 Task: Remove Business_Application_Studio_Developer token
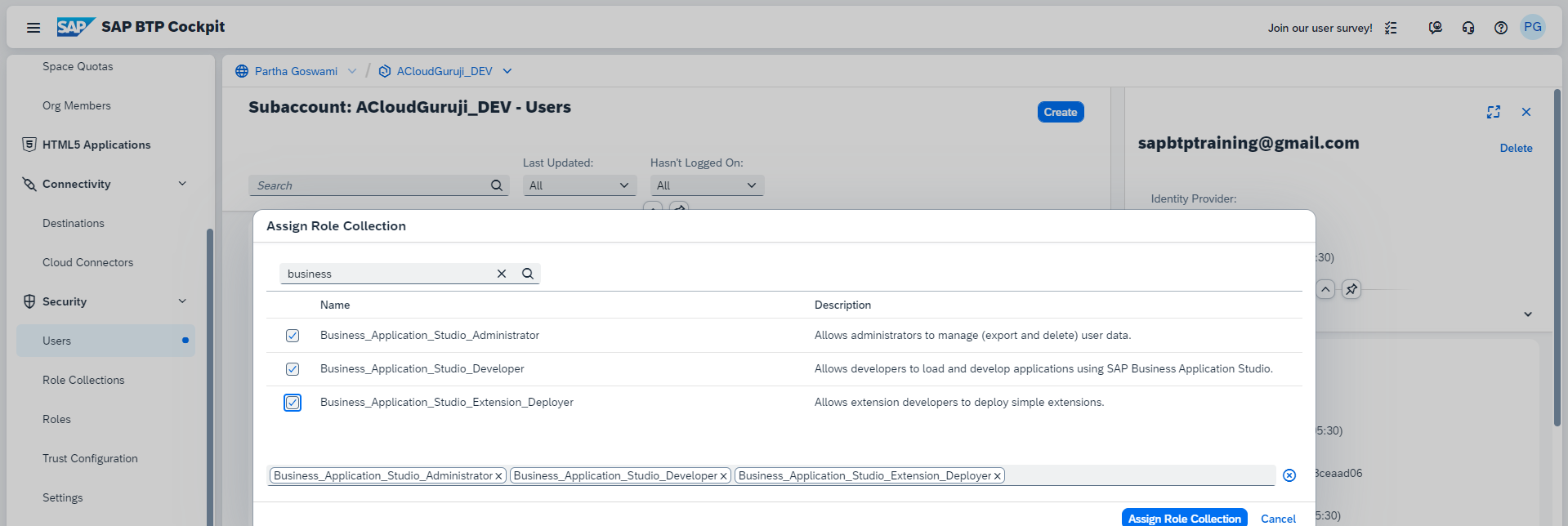point(723,476)
